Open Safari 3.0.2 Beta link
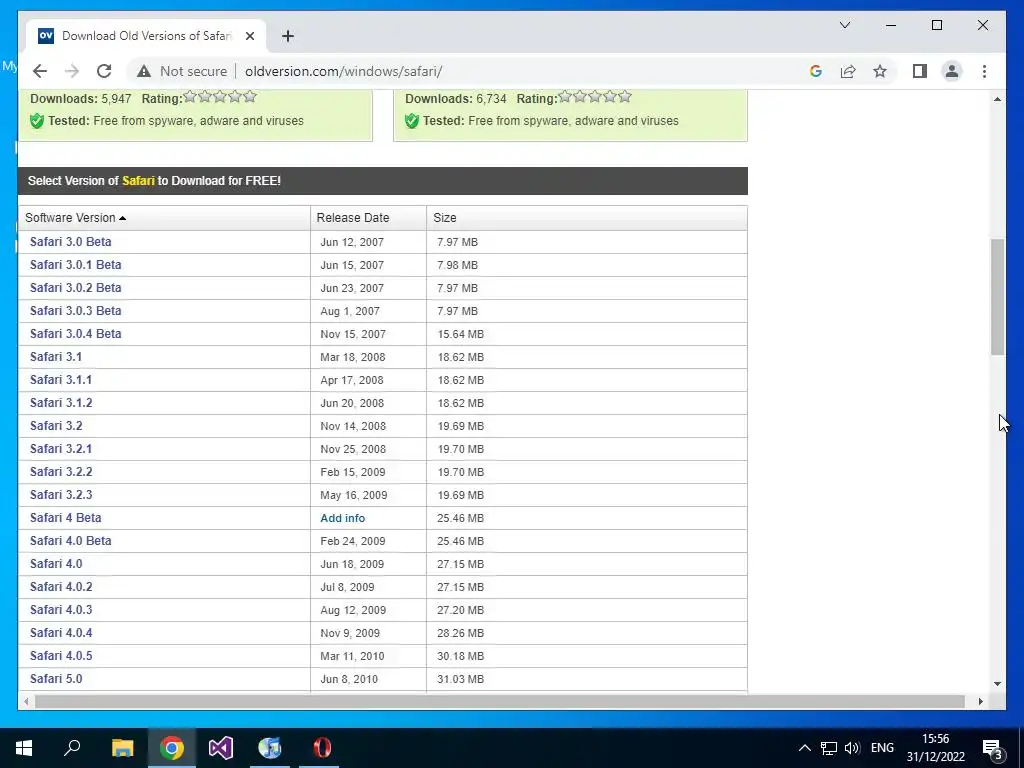This screenshot has width=1024, height=768. click(76, 287)
